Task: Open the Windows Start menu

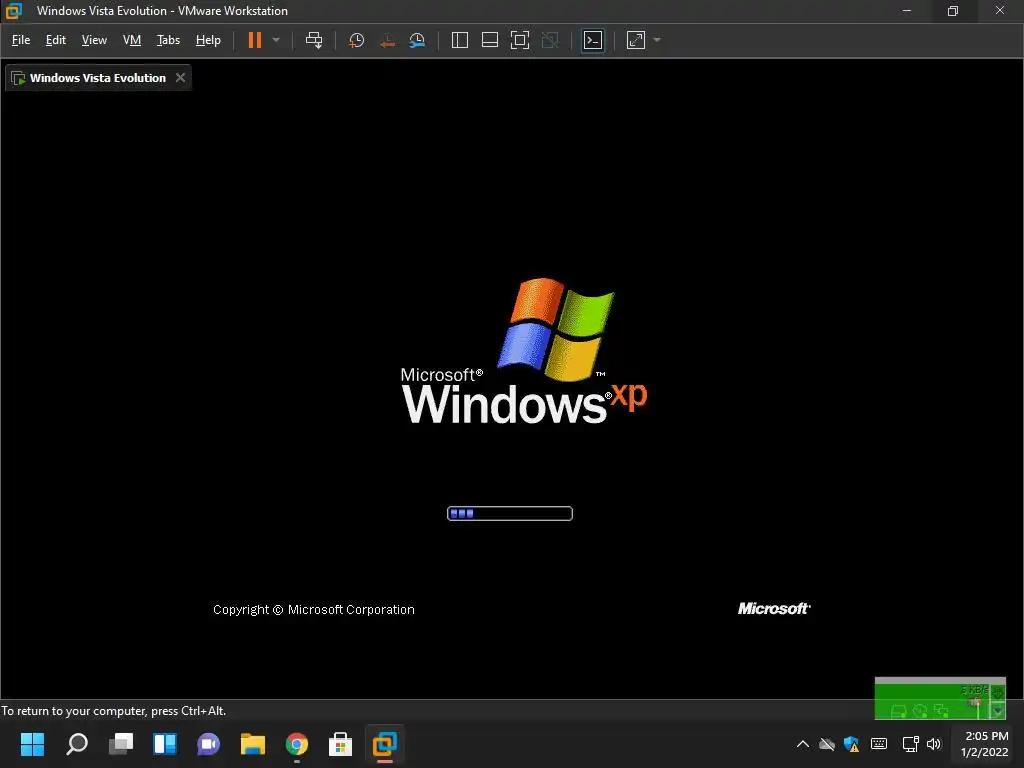Action: pyautogui.click(x=33, y=744)
